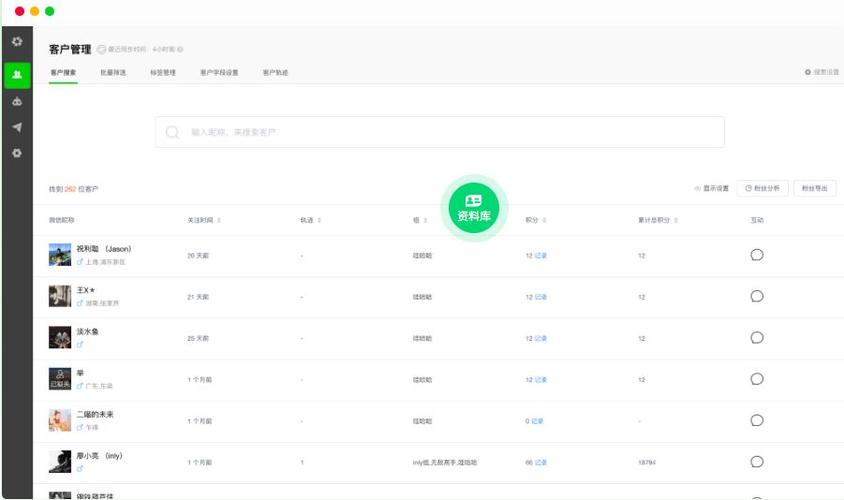Open chat bubble for 祝利聪 (Jason) row

757,255
